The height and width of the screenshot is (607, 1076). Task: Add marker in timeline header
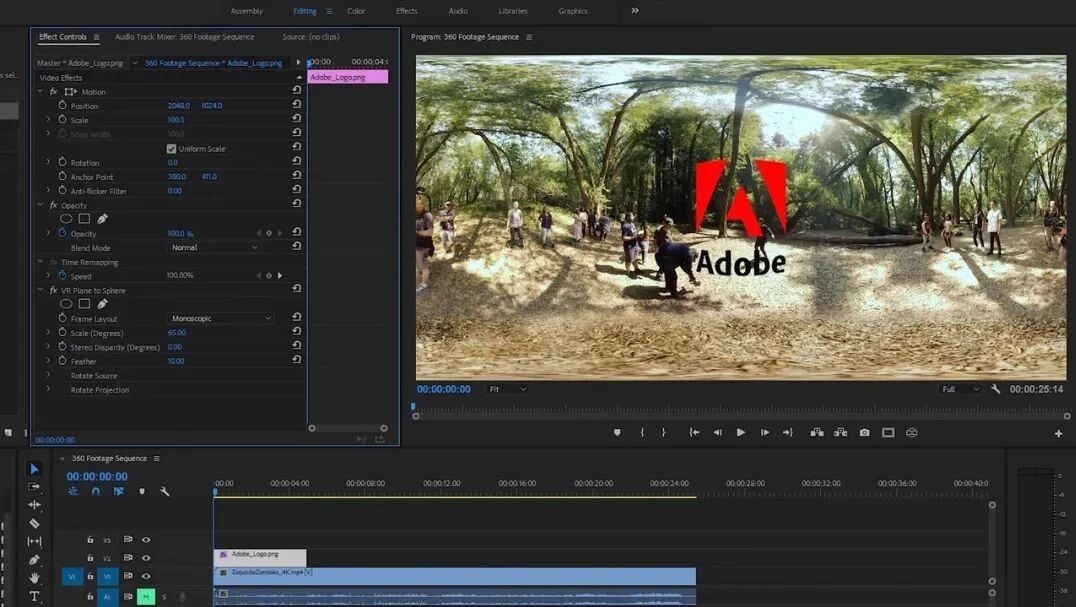(142, 492)
